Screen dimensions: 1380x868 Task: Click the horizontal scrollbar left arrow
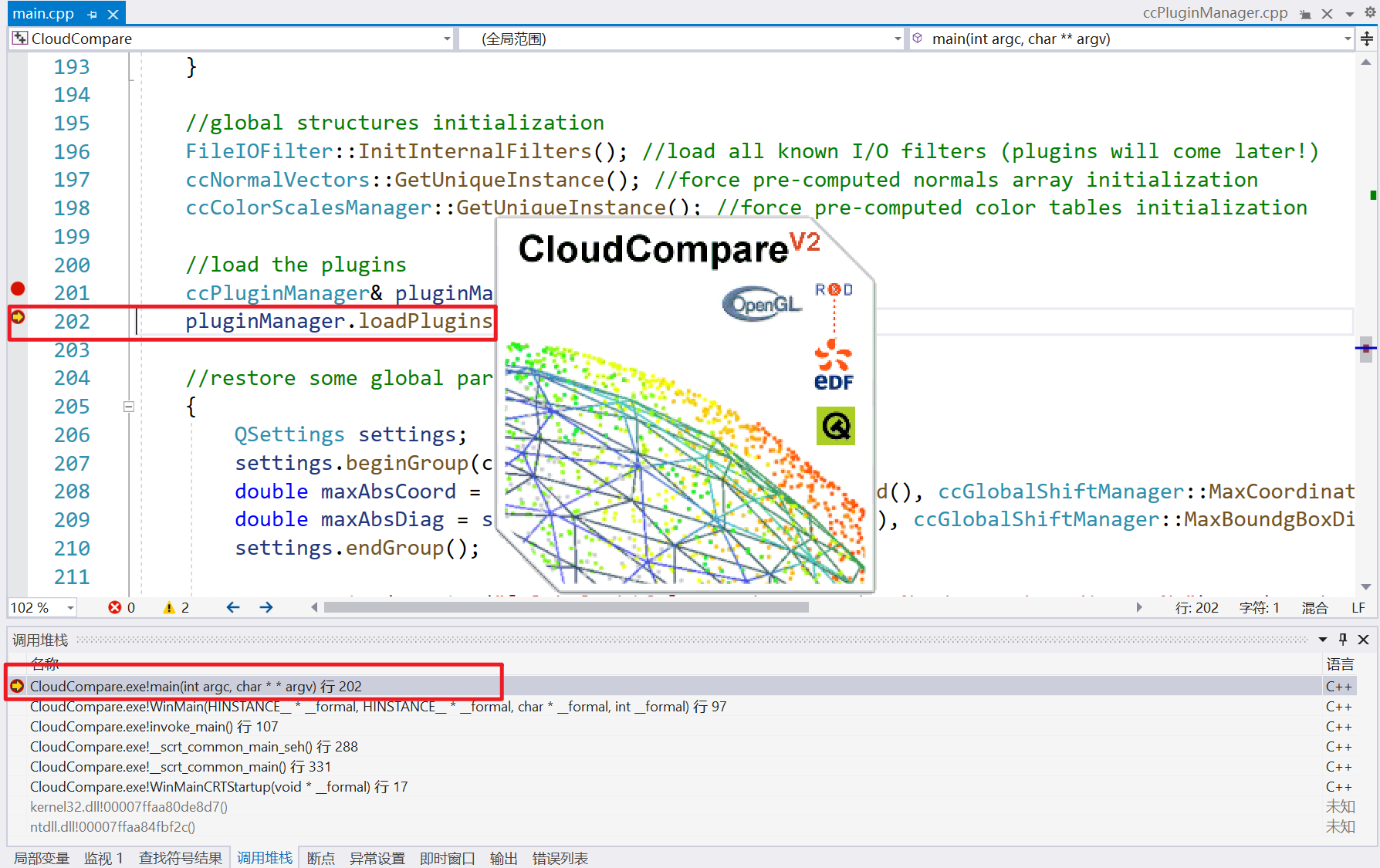pos(314,608)
